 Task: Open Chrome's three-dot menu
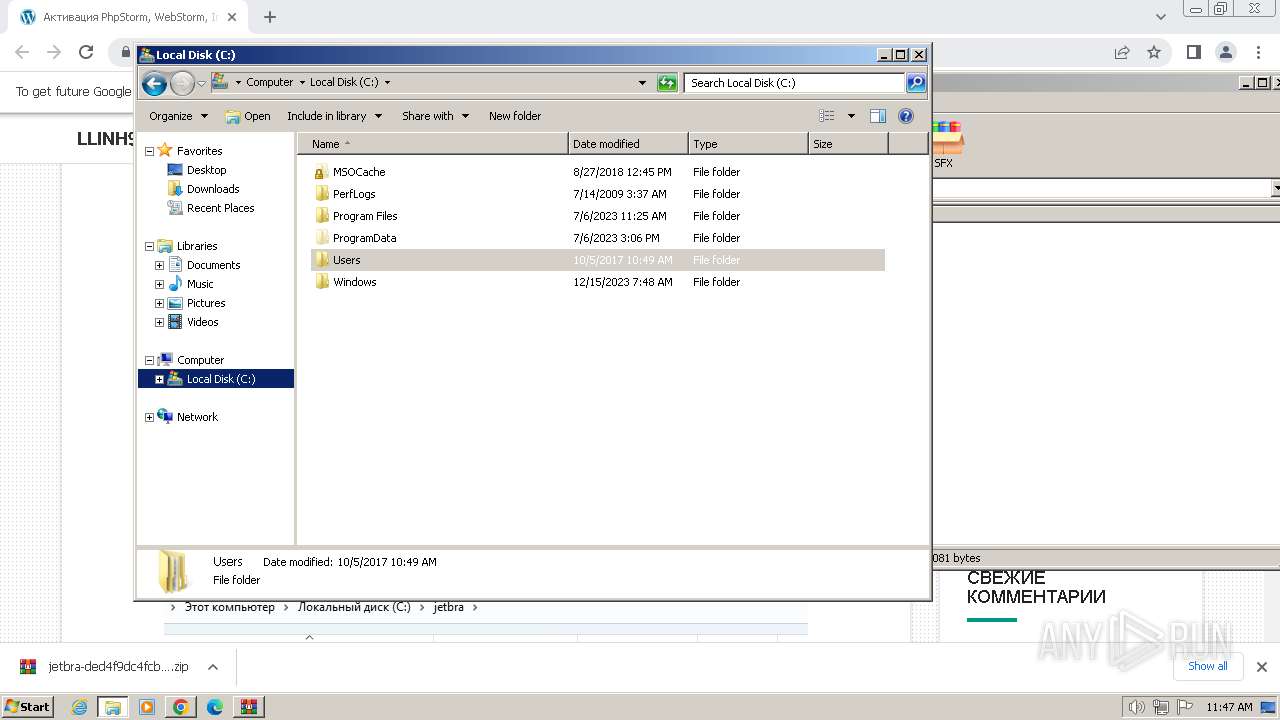pyautogui.click(x=1259, y=52)
